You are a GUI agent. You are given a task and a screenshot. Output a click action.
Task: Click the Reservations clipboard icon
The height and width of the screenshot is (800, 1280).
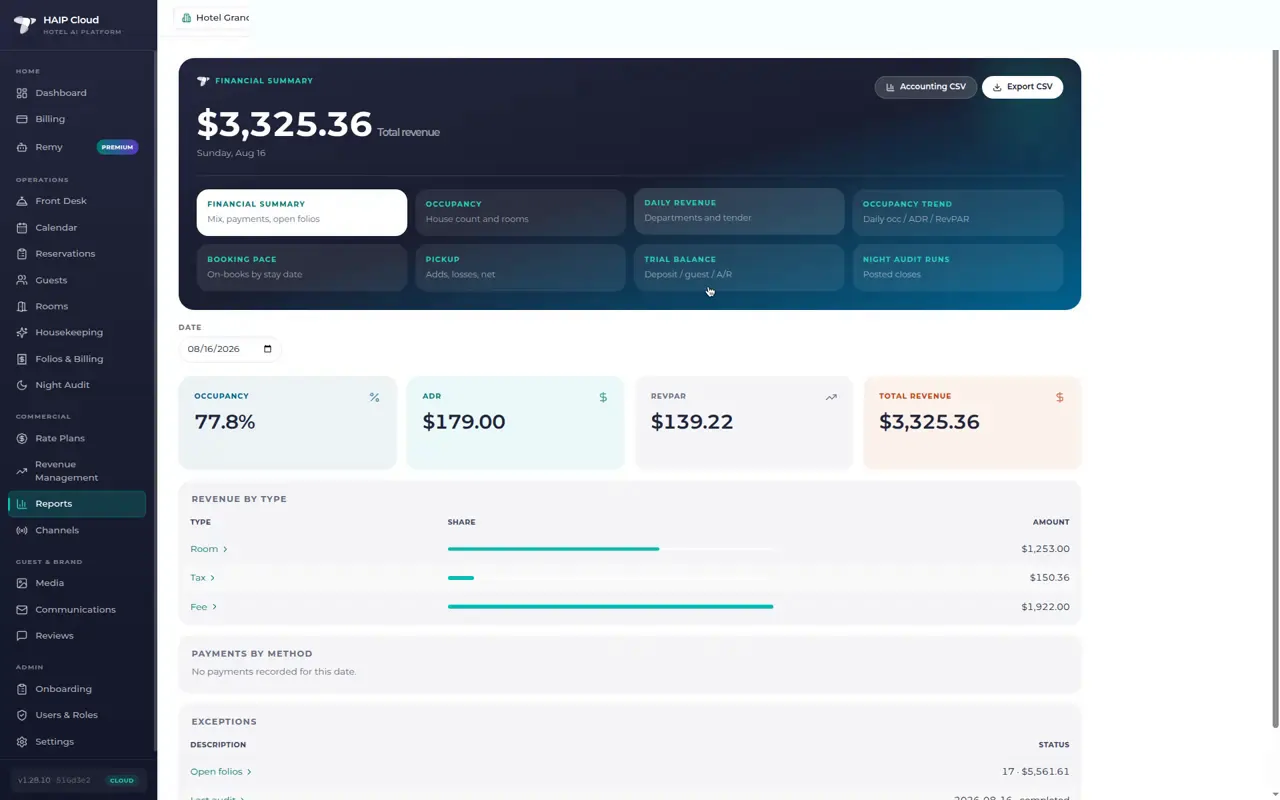coord(22,254)
